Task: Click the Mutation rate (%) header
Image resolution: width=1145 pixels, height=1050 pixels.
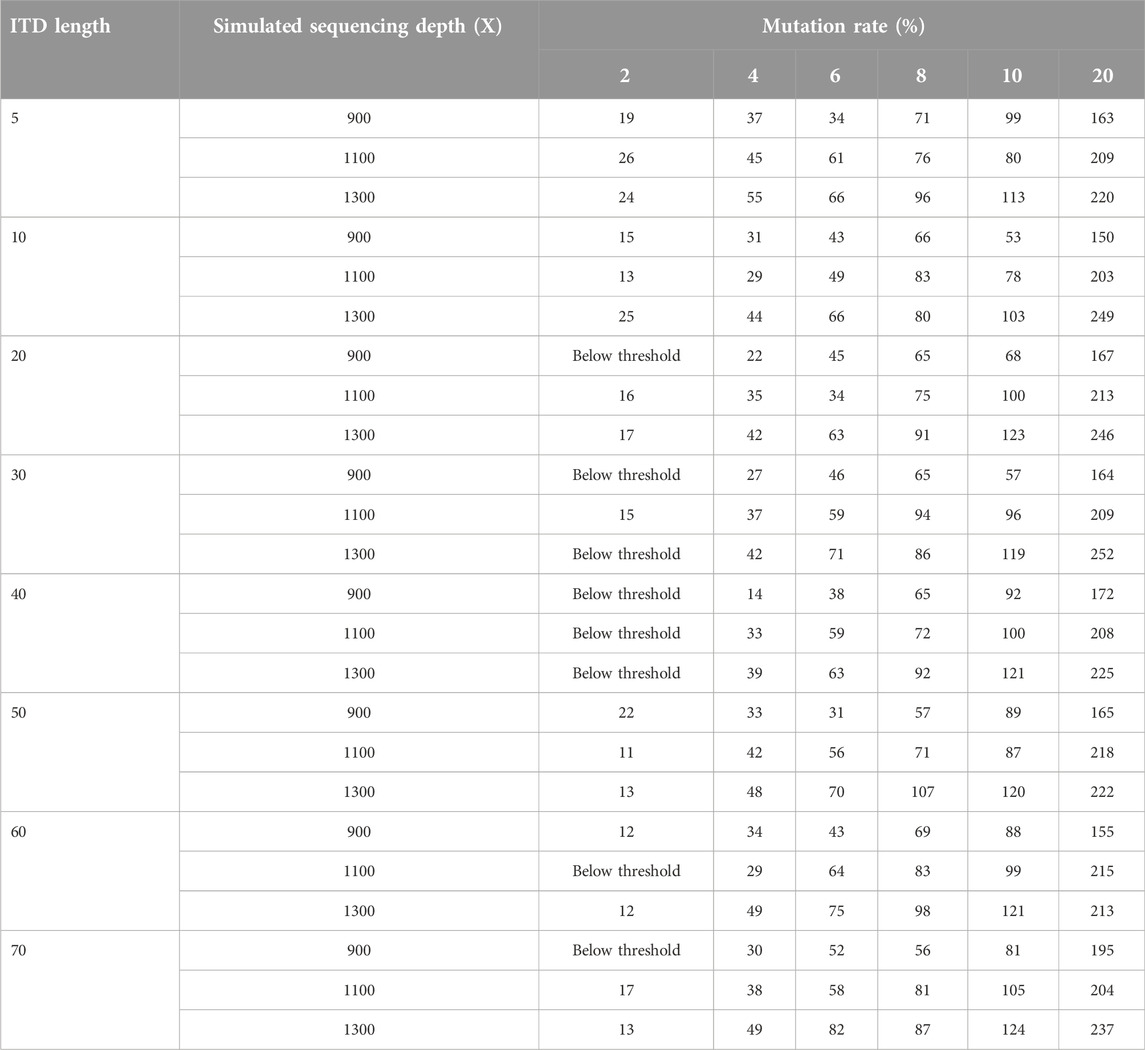Action: coord(843,26)
